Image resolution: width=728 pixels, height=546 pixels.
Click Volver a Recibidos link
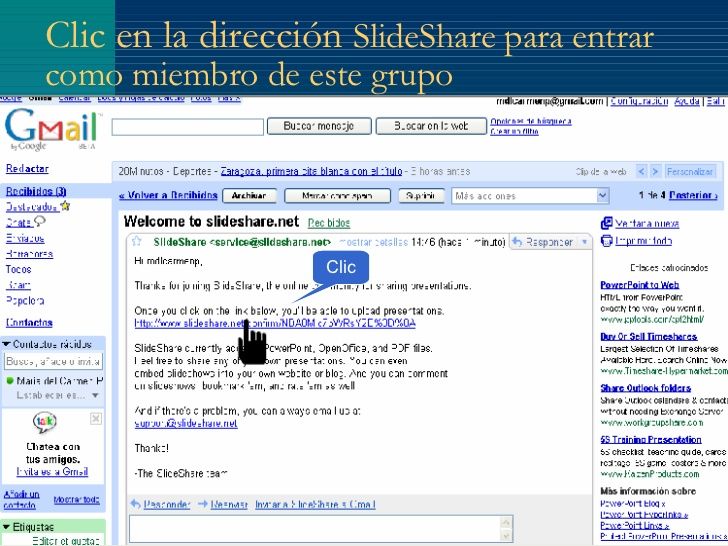click(x=168, y=195)
